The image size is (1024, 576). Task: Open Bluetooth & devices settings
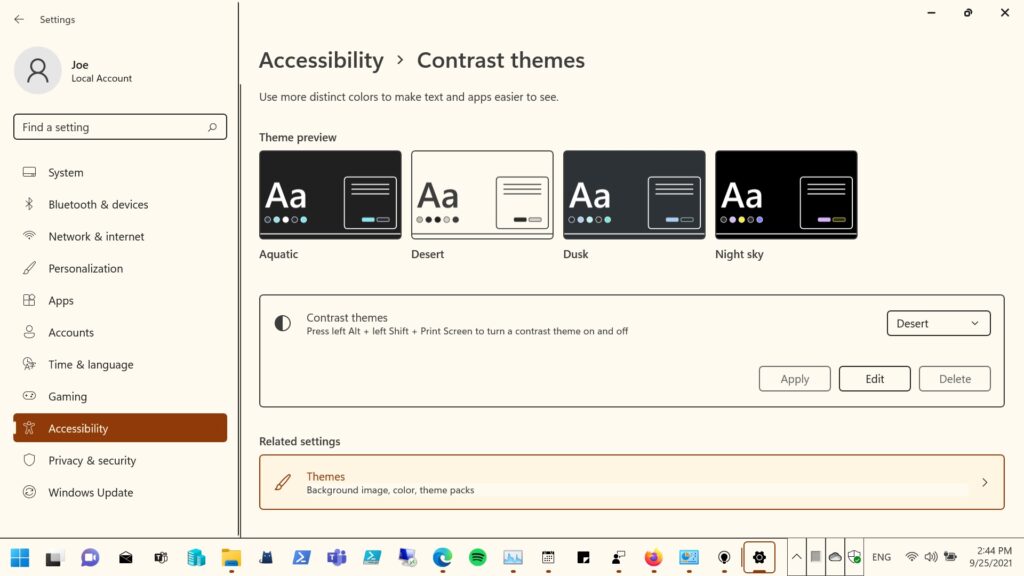click(98, 204)
